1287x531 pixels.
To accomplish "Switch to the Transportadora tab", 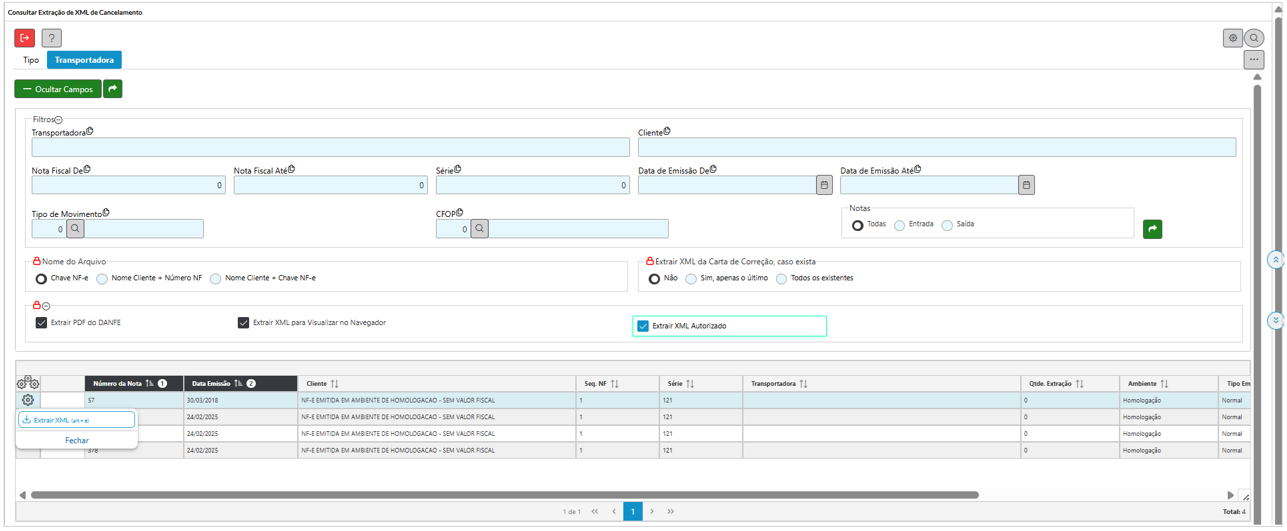I will coord(84,60).
